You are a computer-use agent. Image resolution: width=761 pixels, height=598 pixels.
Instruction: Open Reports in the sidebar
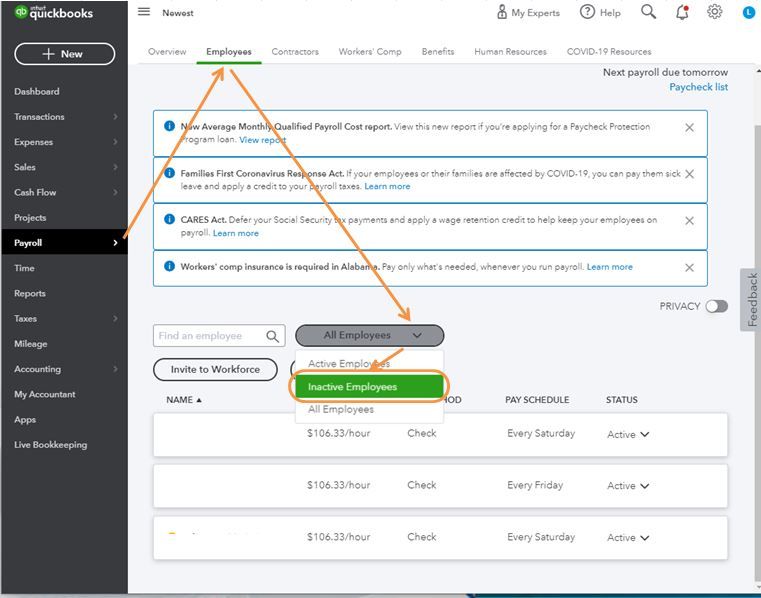tap(30, 293)
